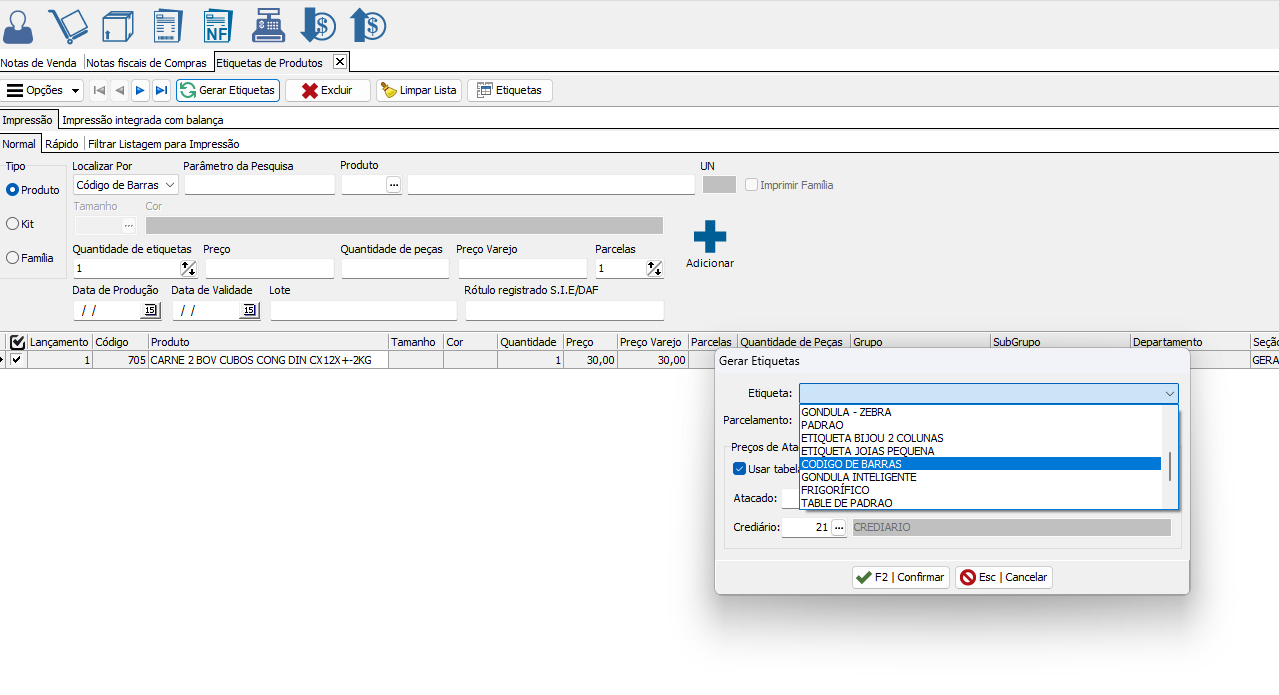Viewport: 1279px width, 695px height.
Task: Switch to Notas fiscais de Compras tab
Action: click(147, 63)
